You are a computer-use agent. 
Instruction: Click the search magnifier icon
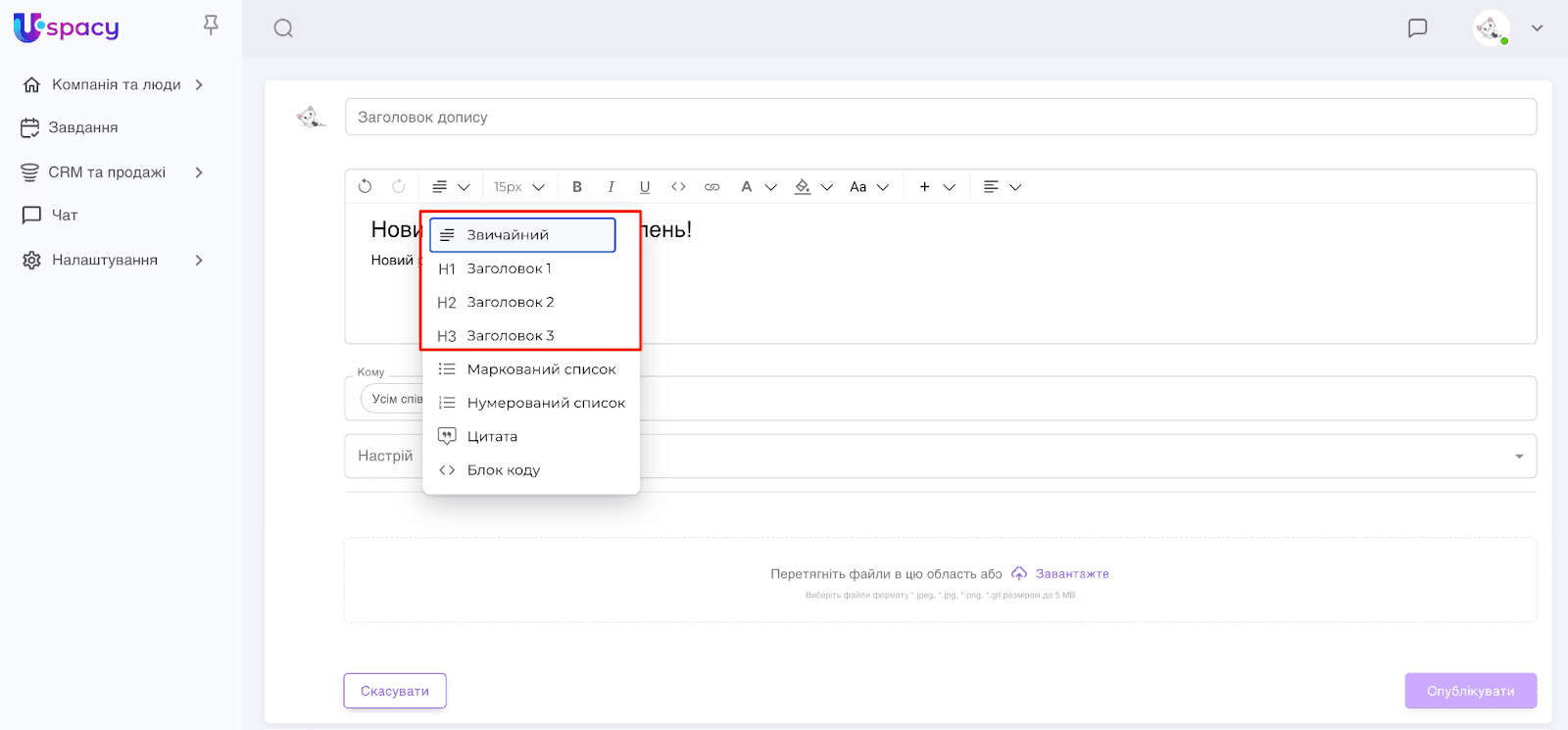pyautogui.click(x=283, y=28)
